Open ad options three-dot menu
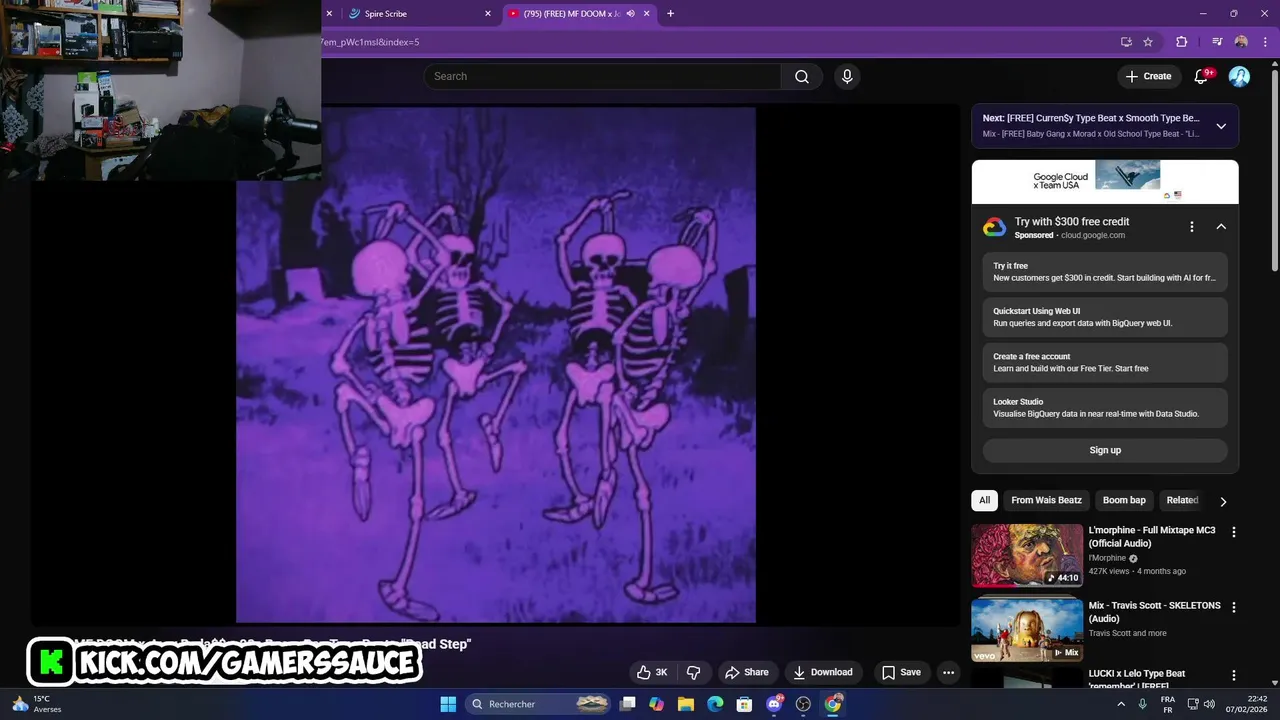This screenshot has width=1280, height=720. click(1191, 227)
